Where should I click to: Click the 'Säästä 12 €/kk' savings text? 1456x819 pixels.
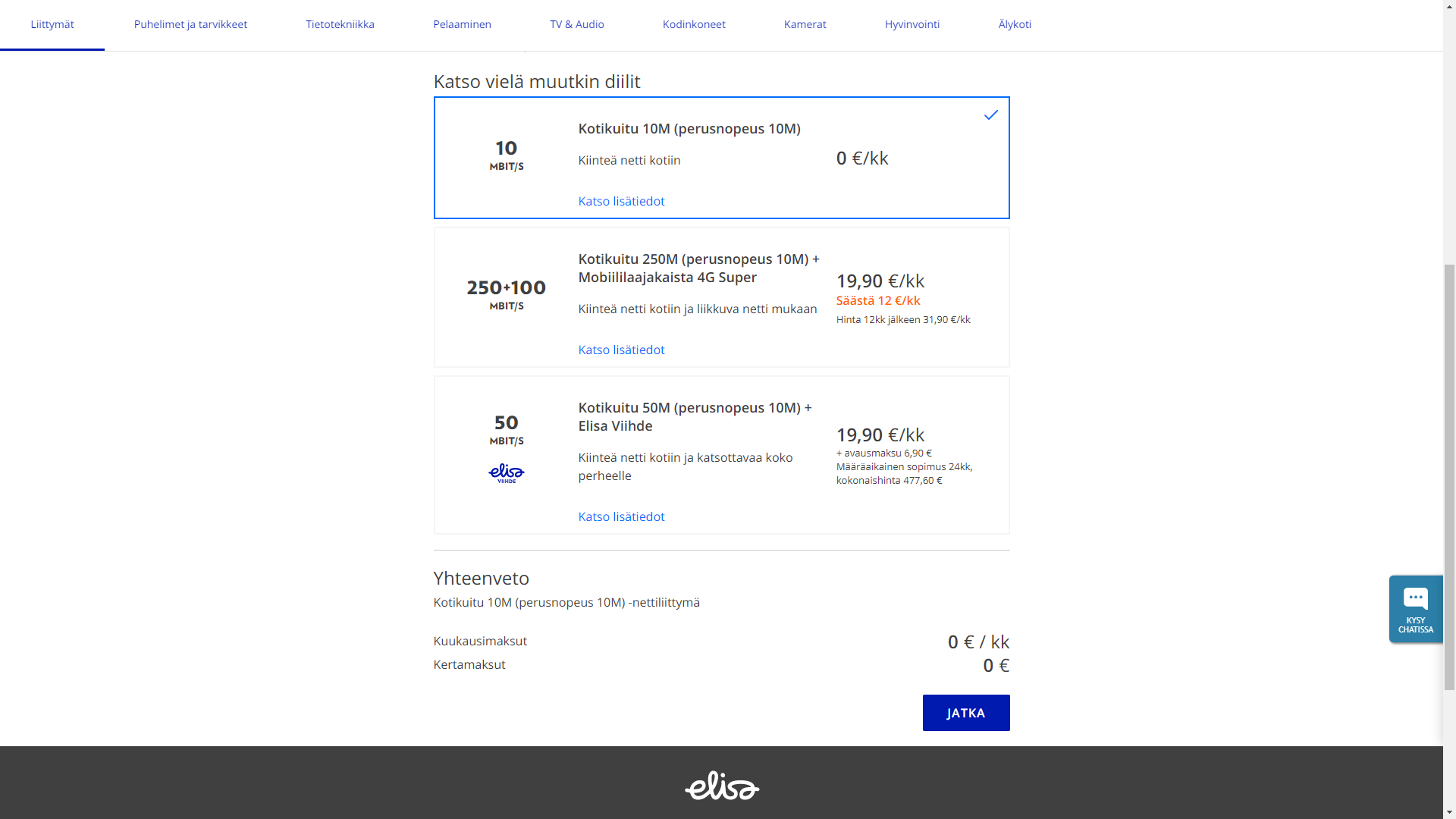click(x=878, y=300)
